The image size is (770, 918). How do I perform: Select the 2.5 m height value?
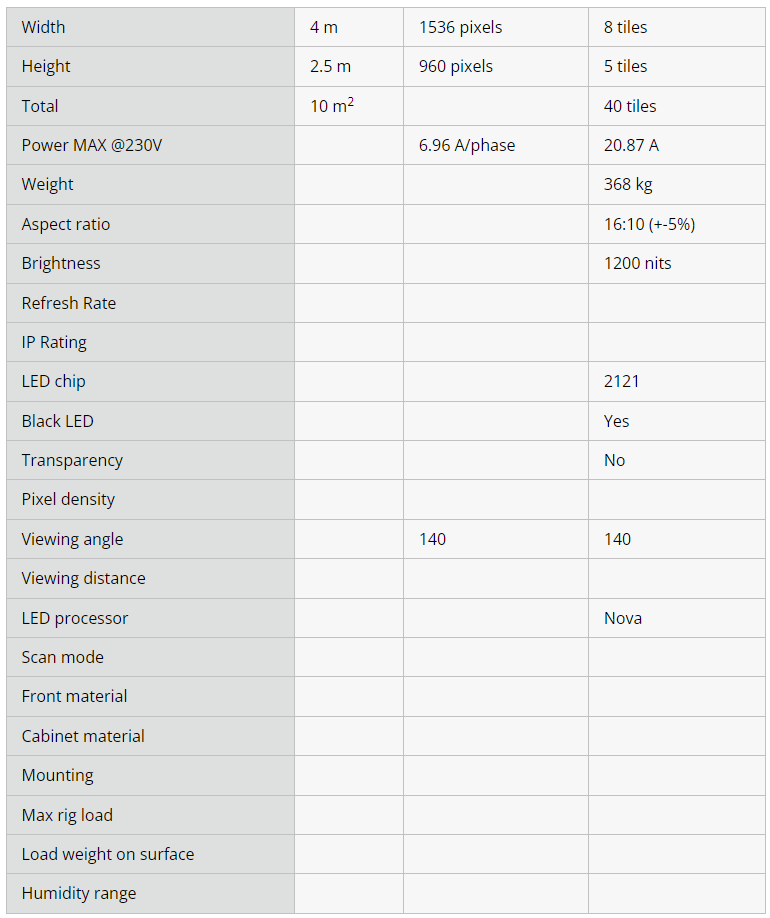pos(330,66)
